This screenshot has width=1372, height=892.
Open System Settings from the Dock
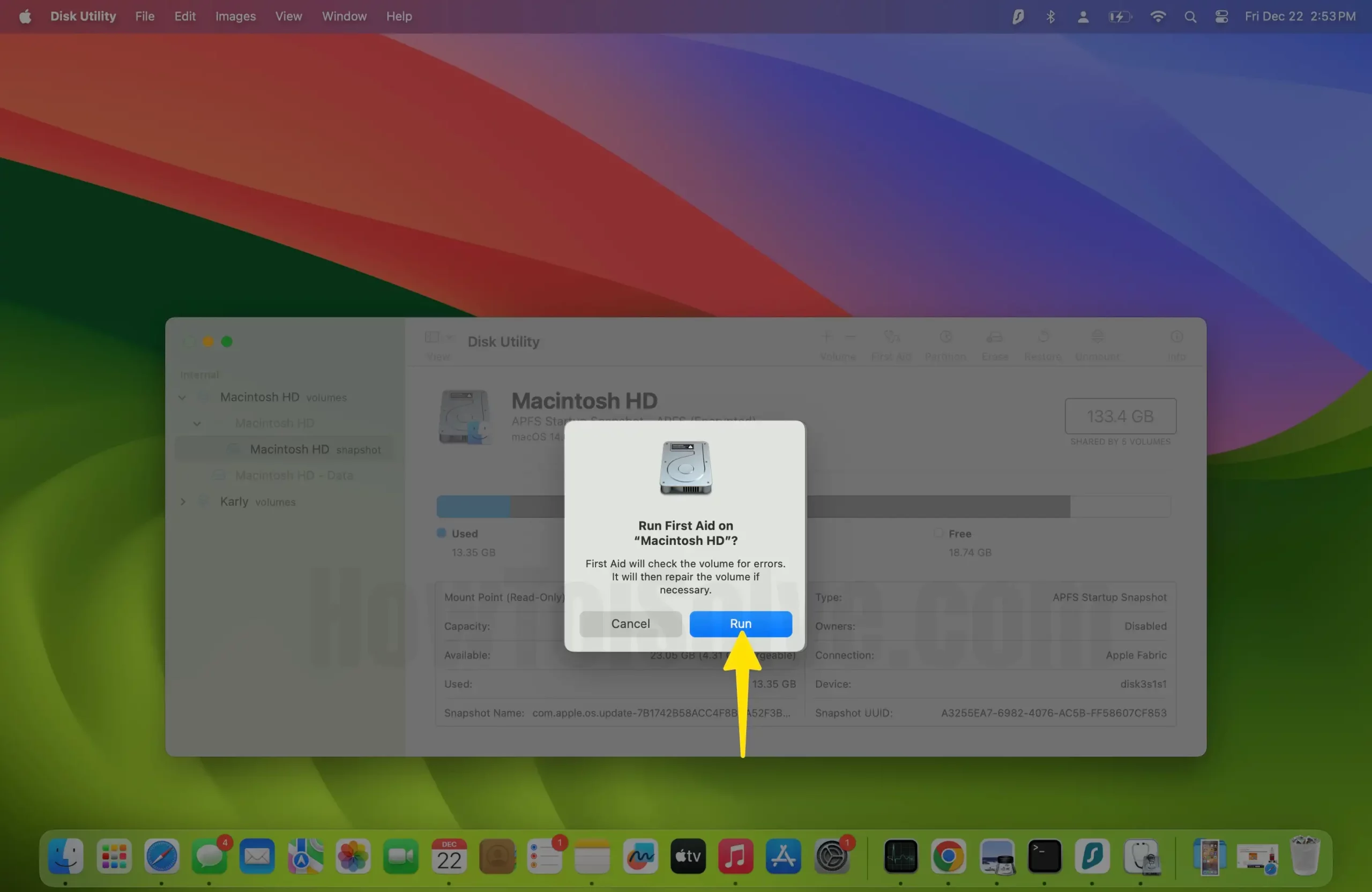831,856
